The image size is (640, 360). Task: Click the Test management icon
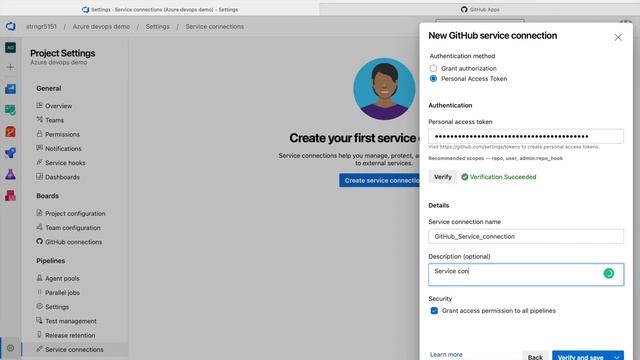pos(40,321)
